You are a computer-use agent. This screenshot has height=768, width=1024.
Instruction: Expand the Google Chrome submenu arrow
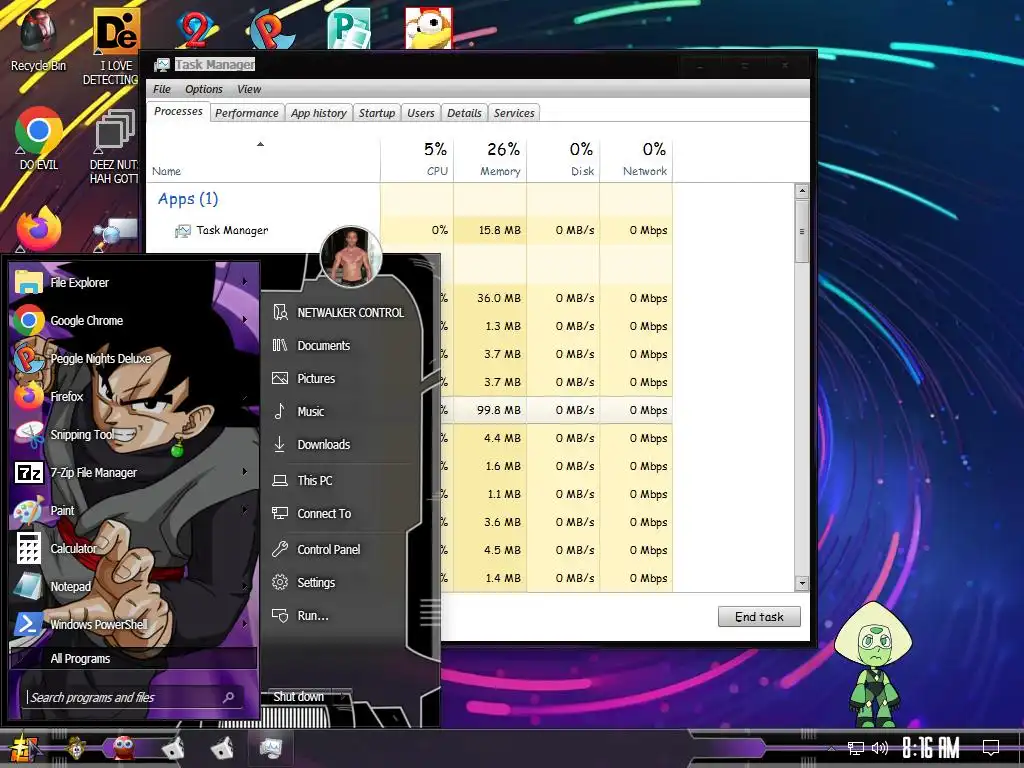[245, 320]
